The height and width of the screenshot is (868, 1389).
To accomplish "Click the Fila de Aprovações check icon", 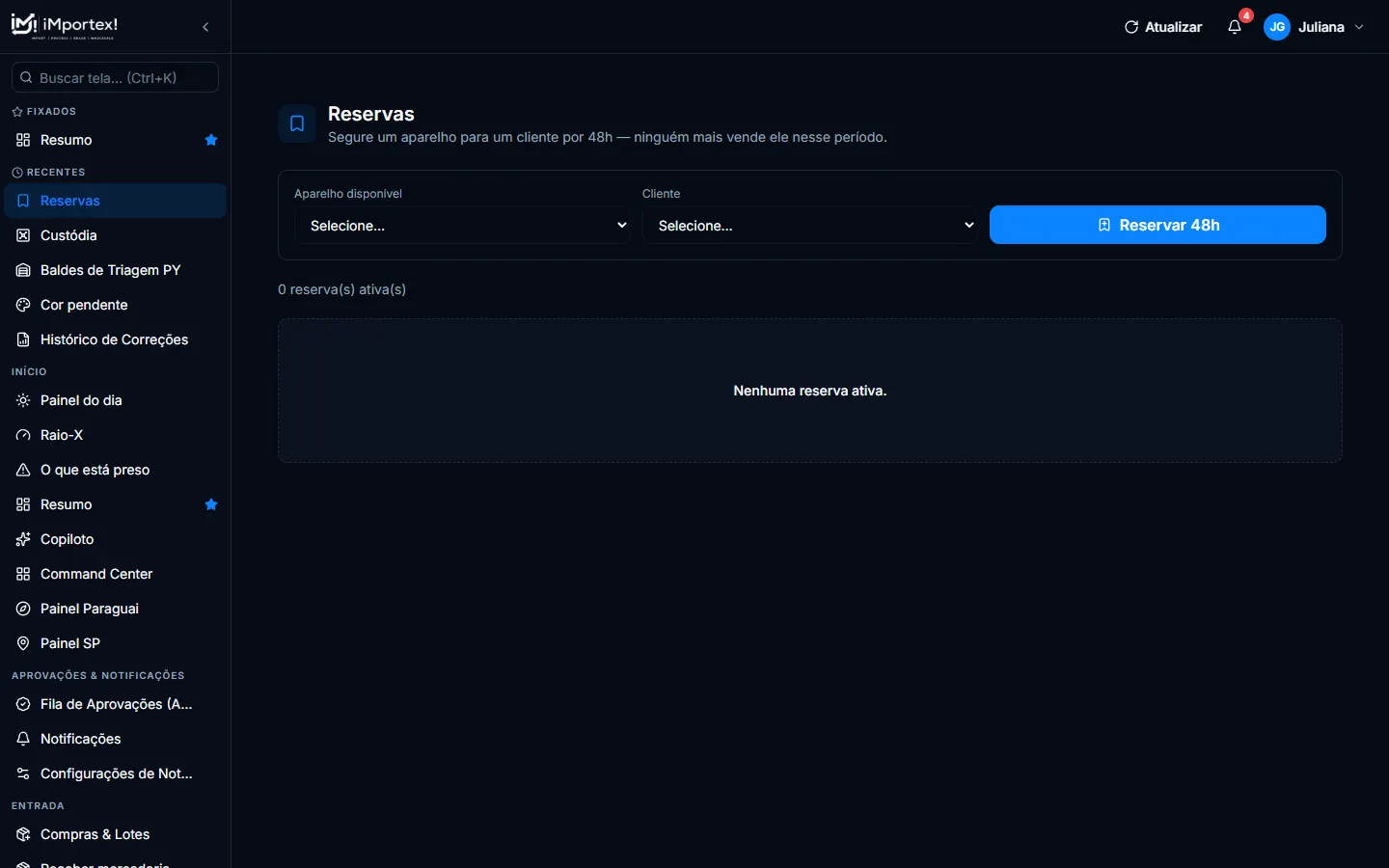I will 23,704.
